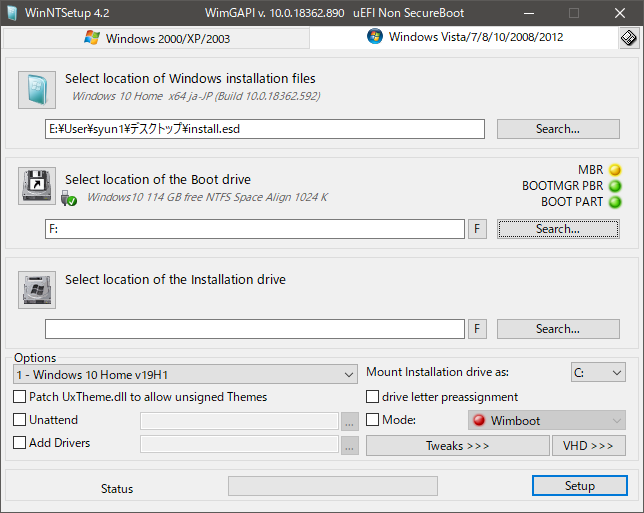Enable Patch UxTheme.dll for unsigned Themes
The height and width of the screenshot is (513, 644).
click(19, 397)
